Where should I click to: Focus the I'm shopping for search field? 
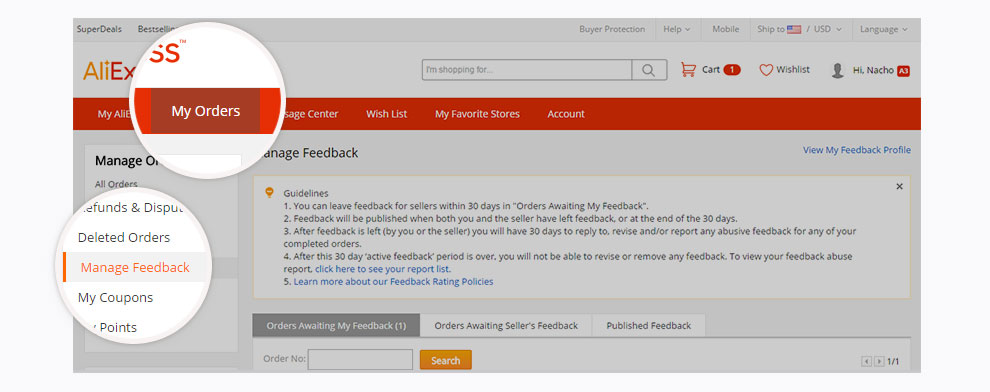click(527, 70)
